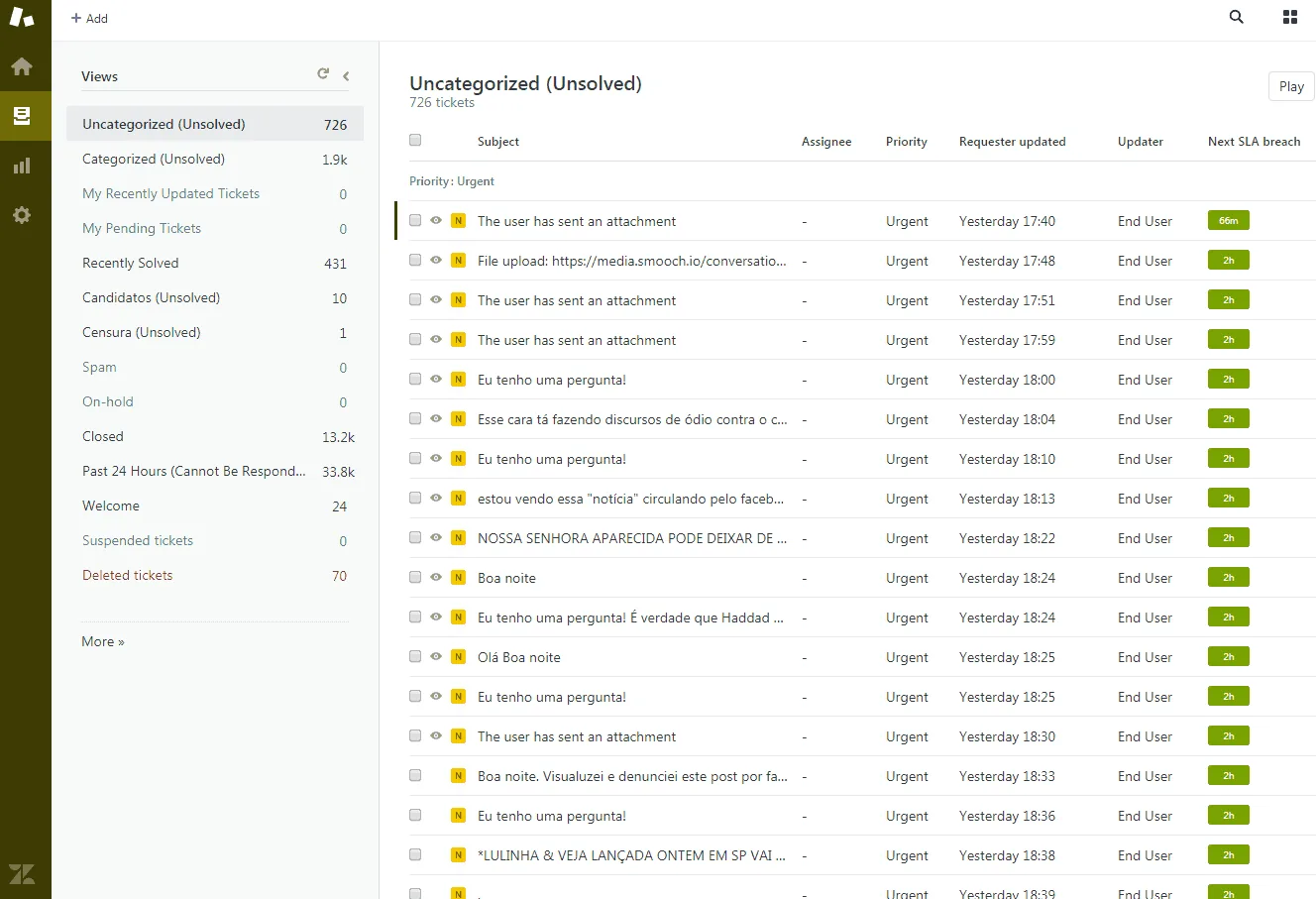
Task: Open the Home dashboard icon
Action: (x=22, y=66)
